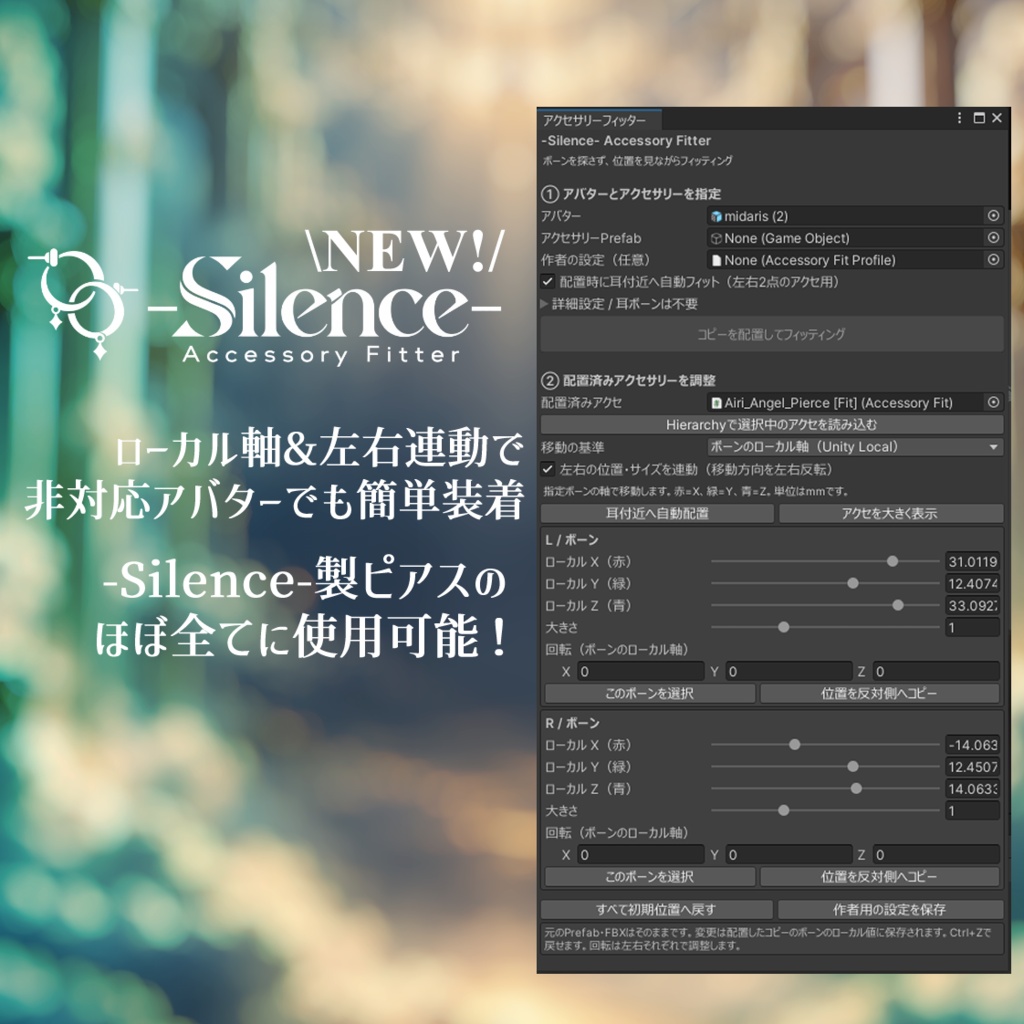Close the アクセサリーフィッター window
This screenshot has width=1024, height=1024.
coord(997,118)
